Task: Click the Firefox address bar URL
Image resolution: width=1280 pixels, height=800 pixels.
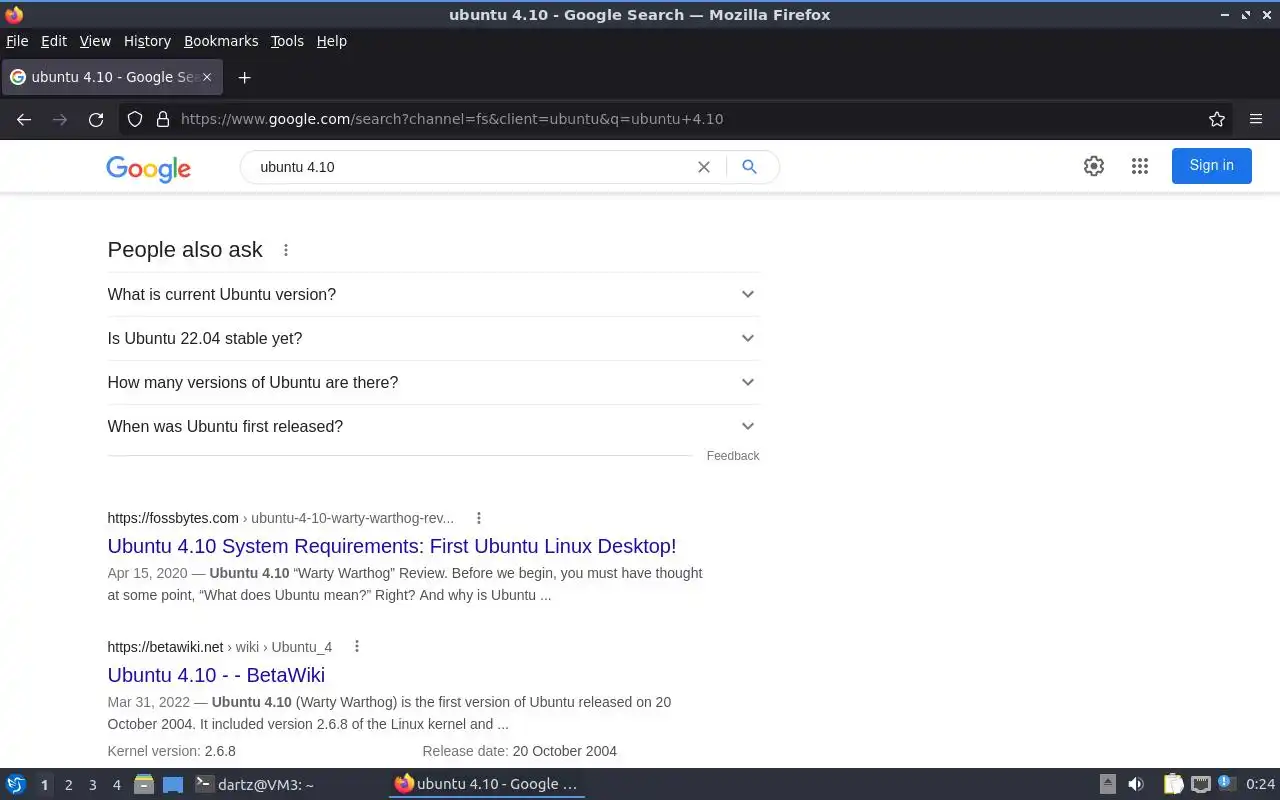Action: (x=452, y=119)
